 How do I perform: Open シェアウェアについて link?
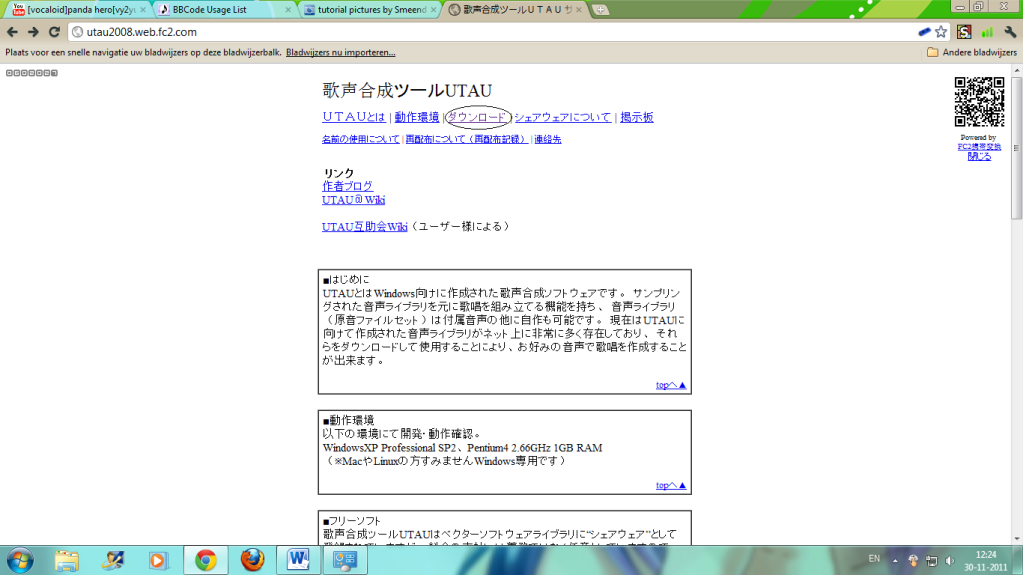(562, 117)
